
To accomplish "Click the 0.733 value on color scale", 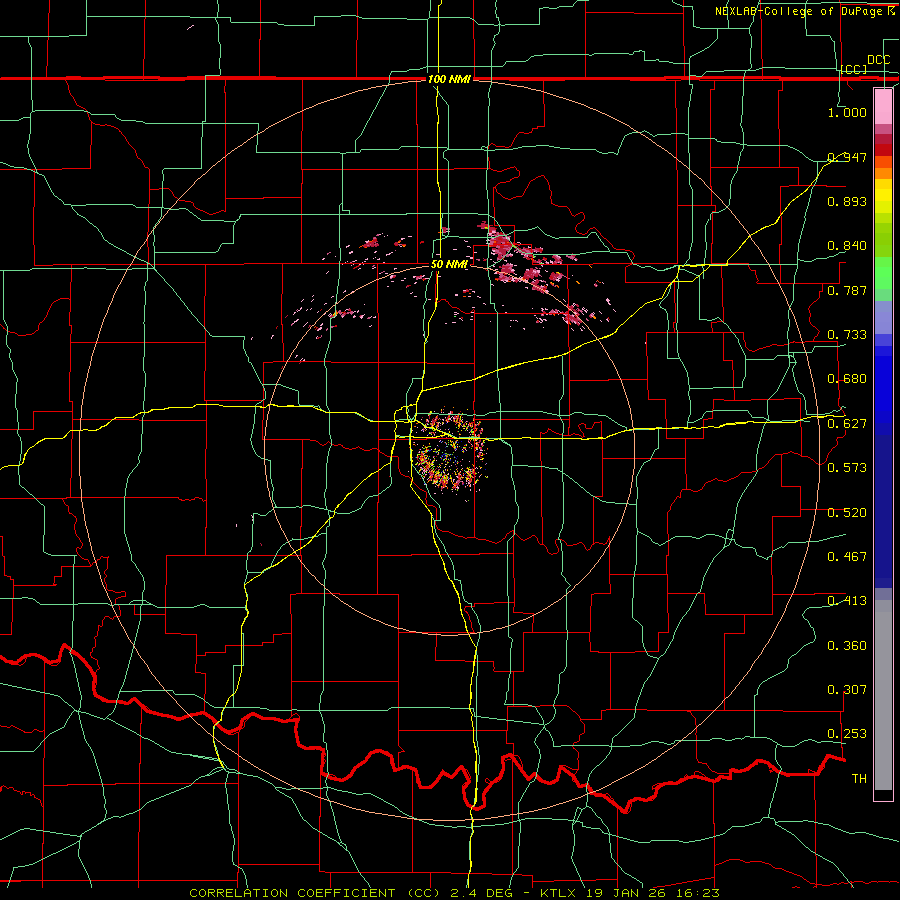I will pyautogui.click(x=847, y=334).
